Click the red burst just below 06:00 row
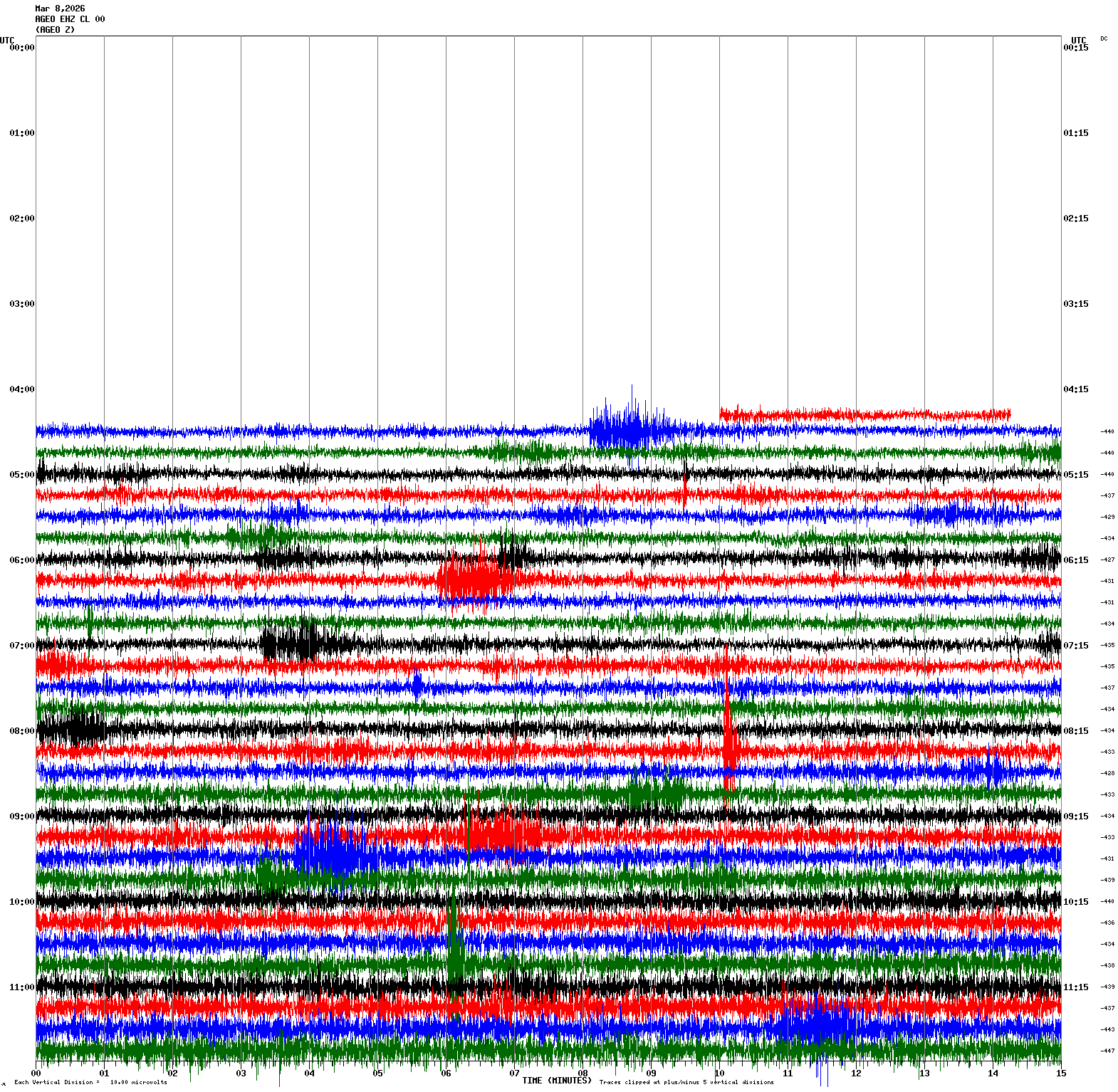Viewport: 1118px width, 1092px height. (x=474, y=578)
